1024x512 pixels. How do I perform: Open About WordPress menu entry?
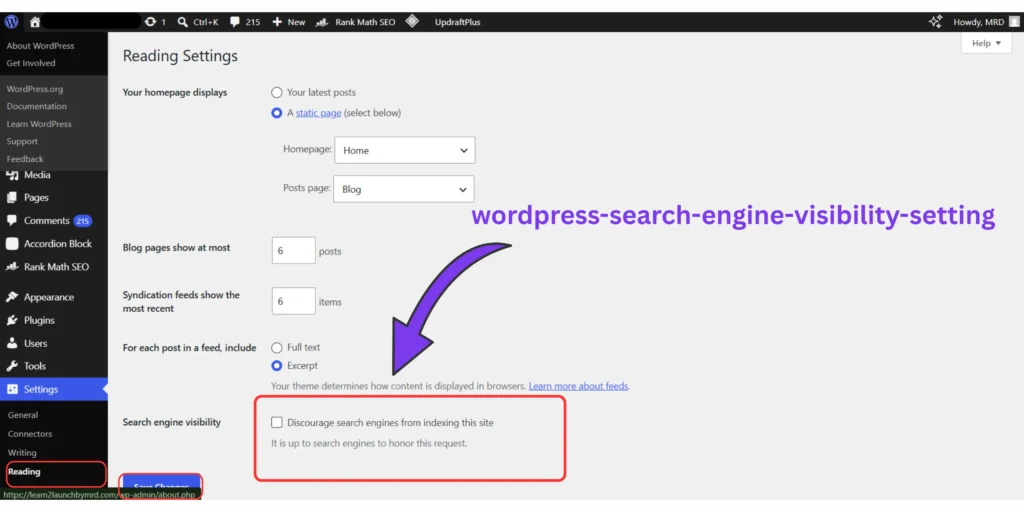tap(40, 46)
